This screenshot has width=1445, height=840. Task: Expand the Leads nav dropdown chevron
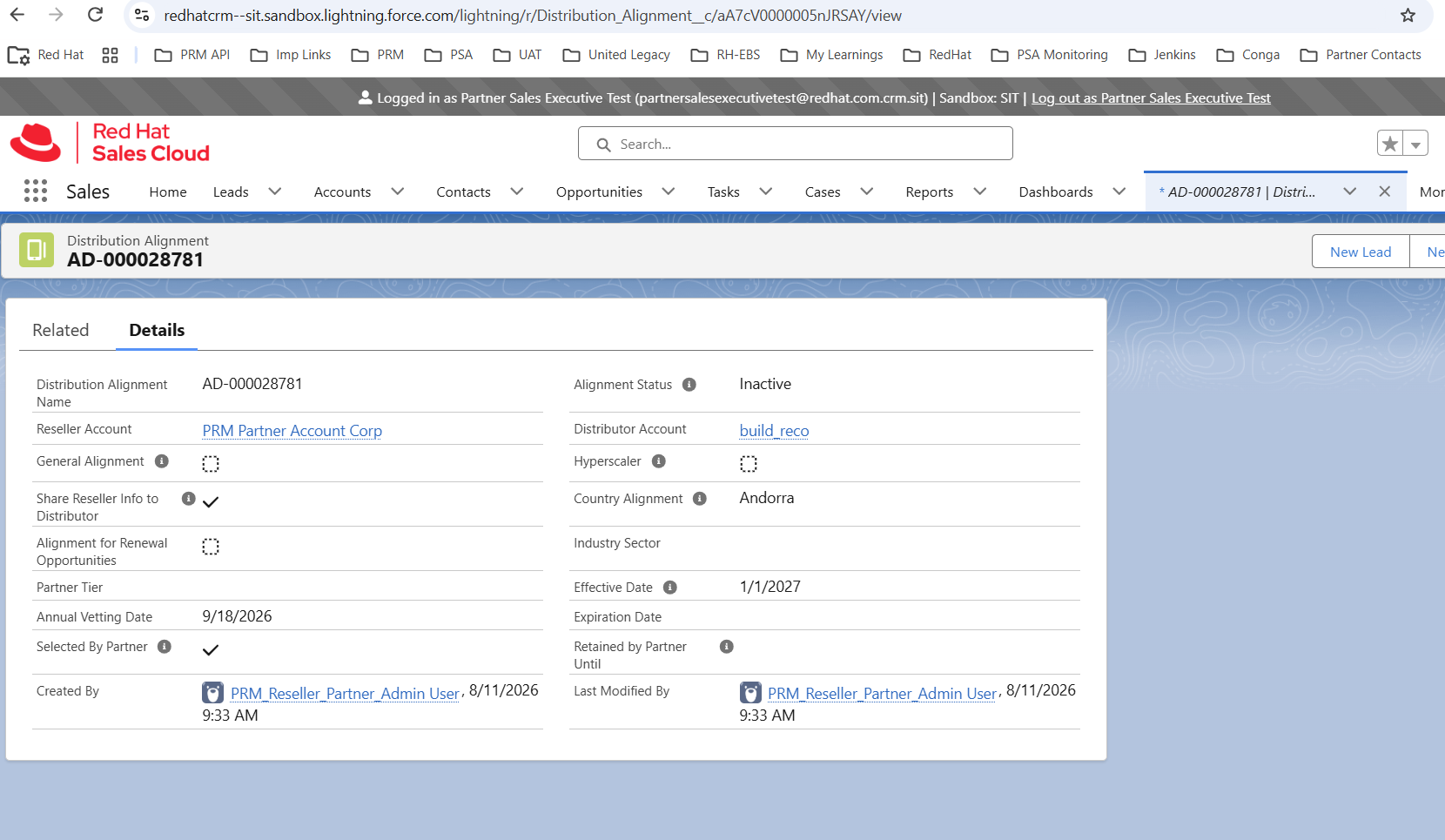pos(275,192)
